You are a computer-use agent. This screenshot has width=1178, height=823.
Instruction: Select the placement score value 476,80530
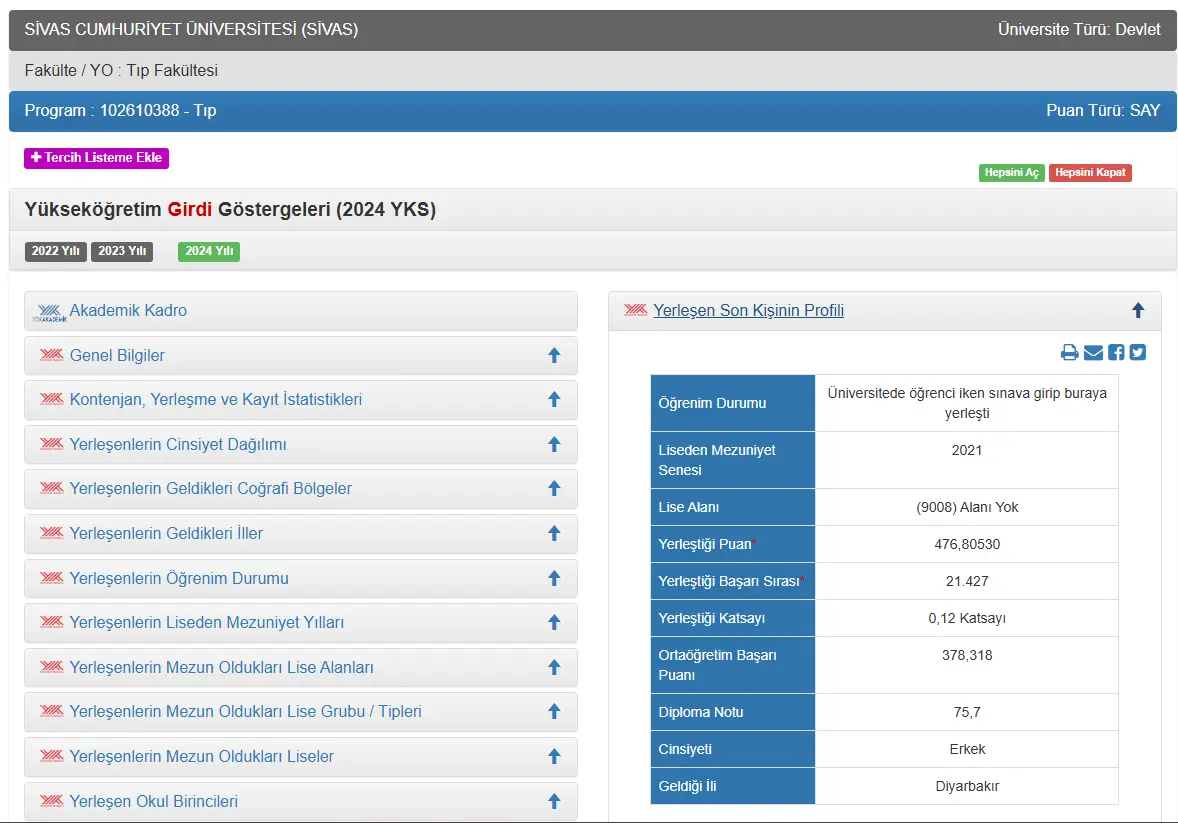pos(967,544)
